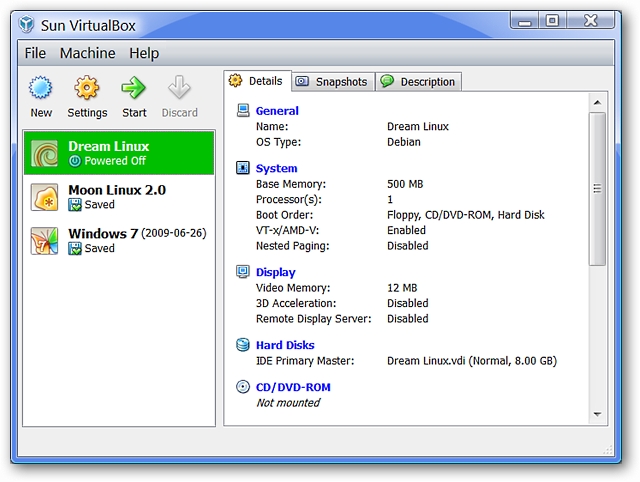Open Settings via the gear icon
The height and width of the screenshot is (482, 640).
[87, 88]
